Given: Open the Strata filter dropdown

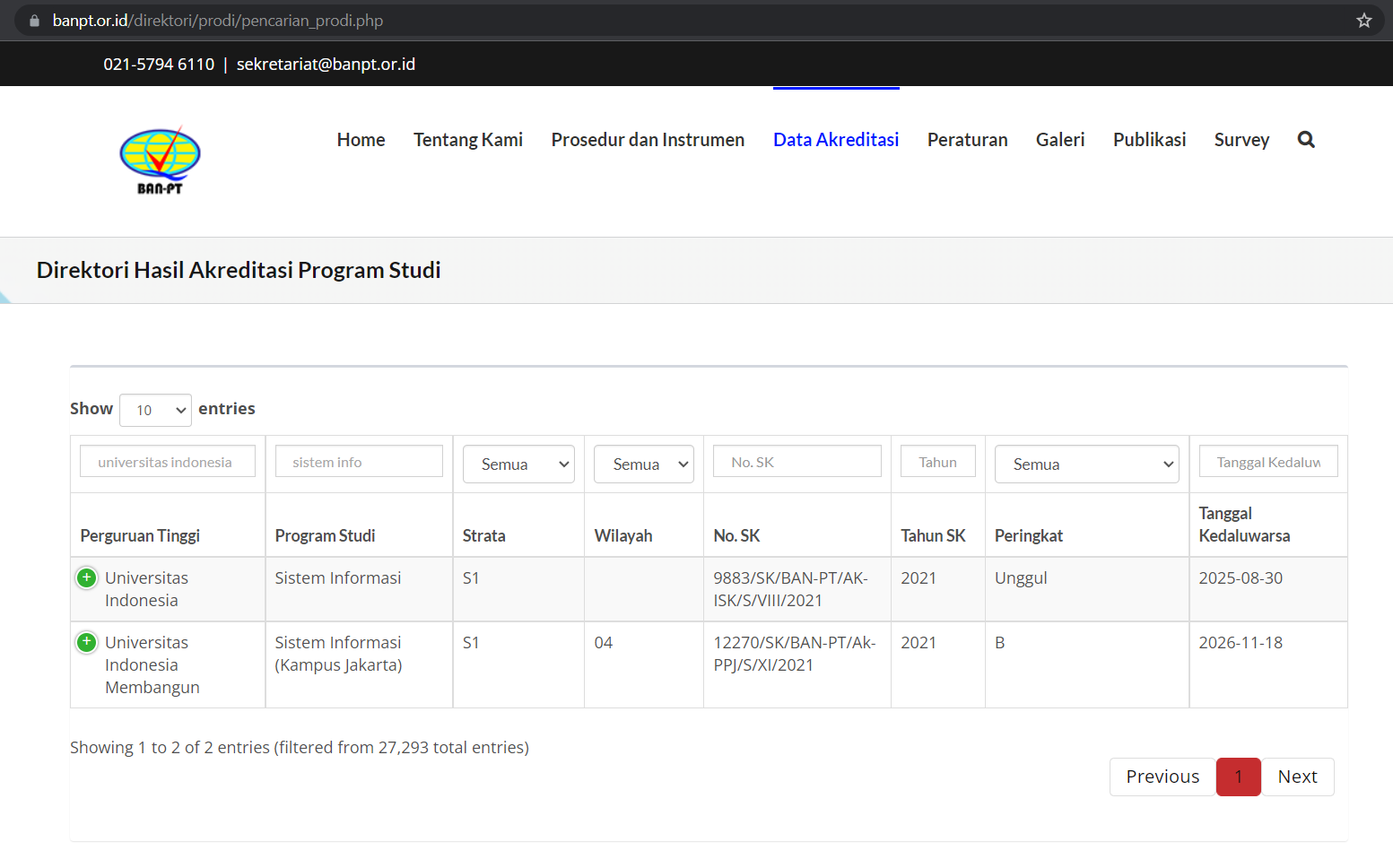Looking at the screenshot, I should 518,464.
